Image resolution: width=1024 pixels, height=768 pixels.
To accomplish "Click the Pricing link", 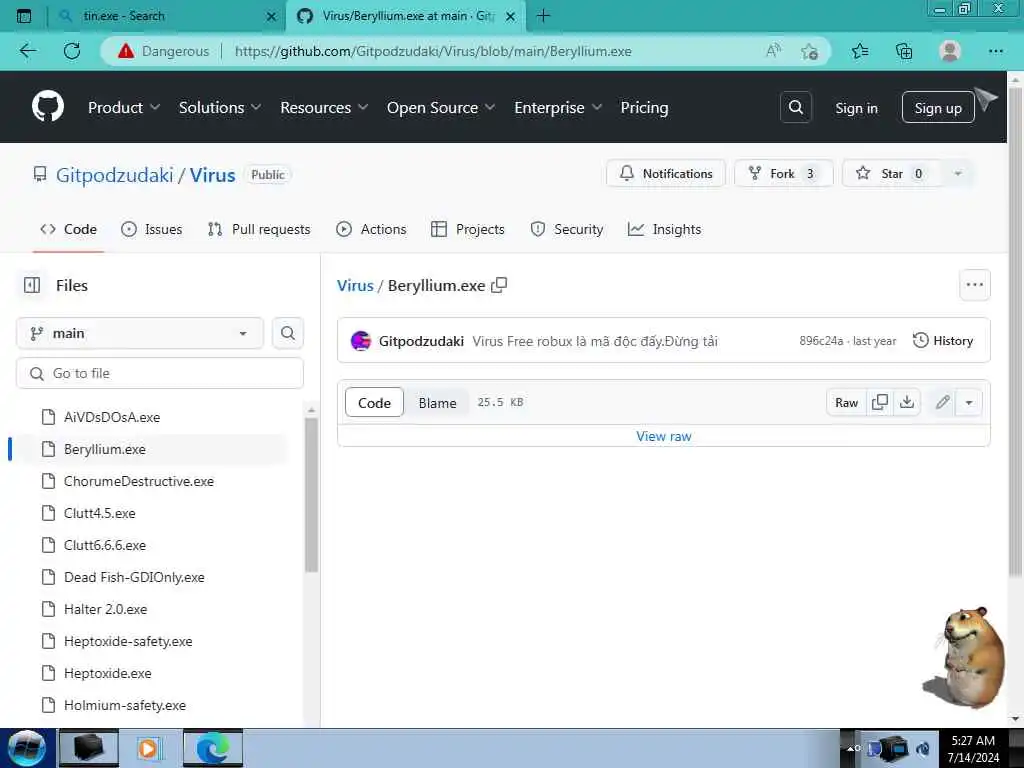I will pos(644,108).
